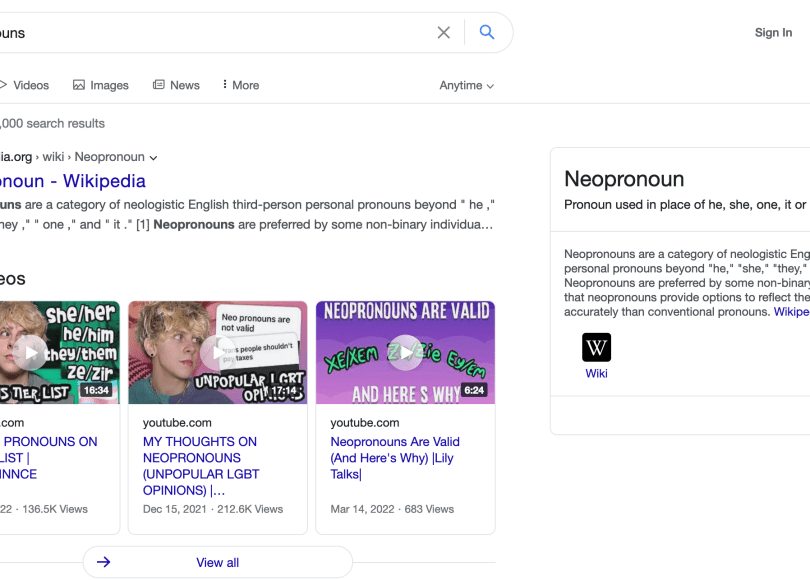Open the Videos search tab
The height and width of the screenshot is (580, 810).
[x=24, y=85]
